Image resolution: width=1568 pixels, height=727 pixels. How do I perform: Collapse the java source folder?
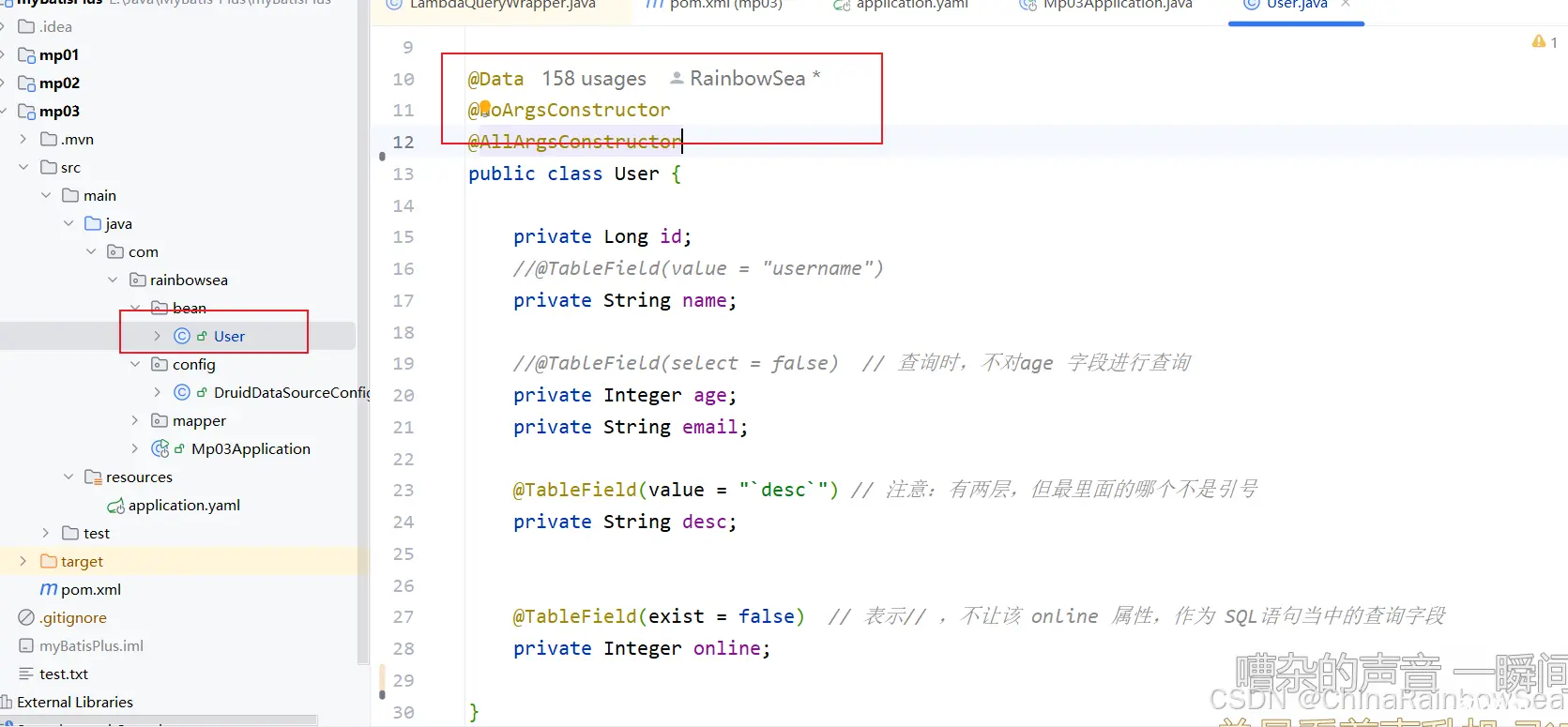(69, 223)
